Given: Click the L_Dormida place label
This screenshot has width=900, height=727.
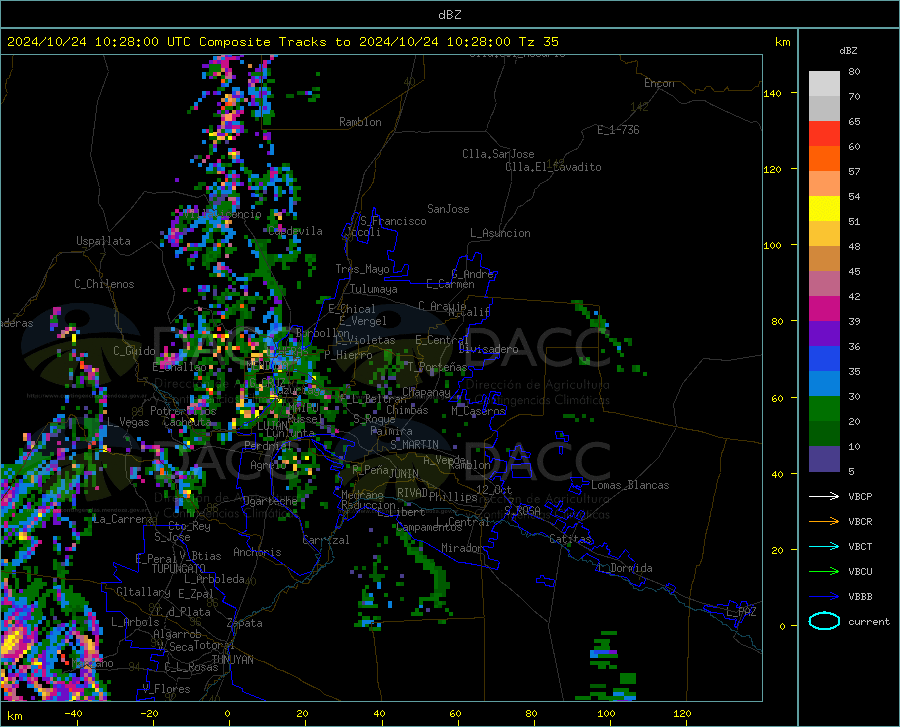Looking at the screenshot, I should (x=624, y=568).
